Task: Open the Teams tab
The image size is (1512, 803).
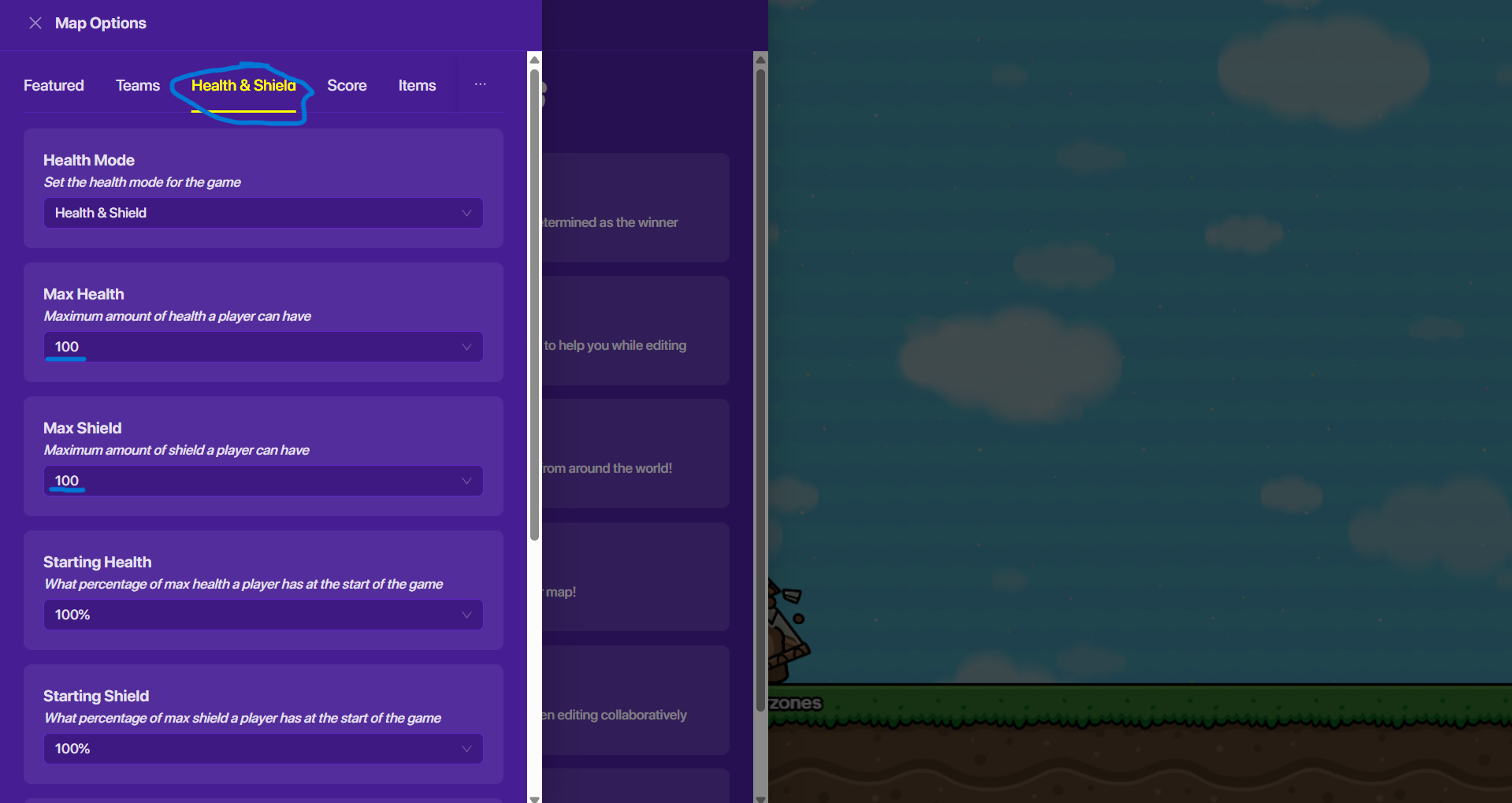Action: point(138,85)
